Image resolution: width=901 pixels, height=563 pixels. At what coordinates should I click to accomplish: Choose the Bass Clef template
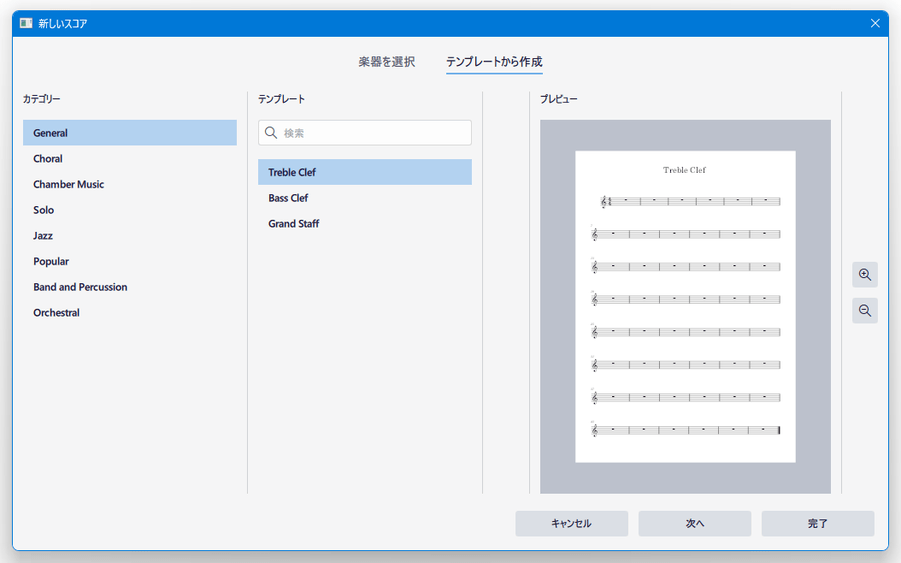pyautogui.click(x=365, y=198)
